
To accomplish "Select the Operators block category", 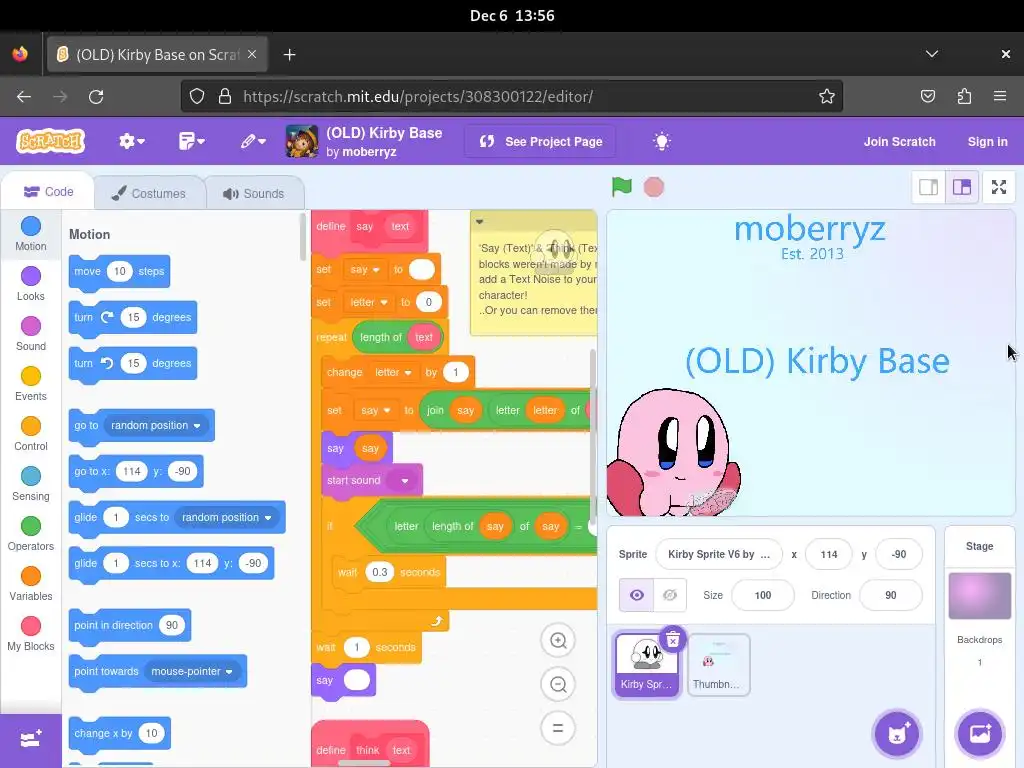I will coord(31,534).
